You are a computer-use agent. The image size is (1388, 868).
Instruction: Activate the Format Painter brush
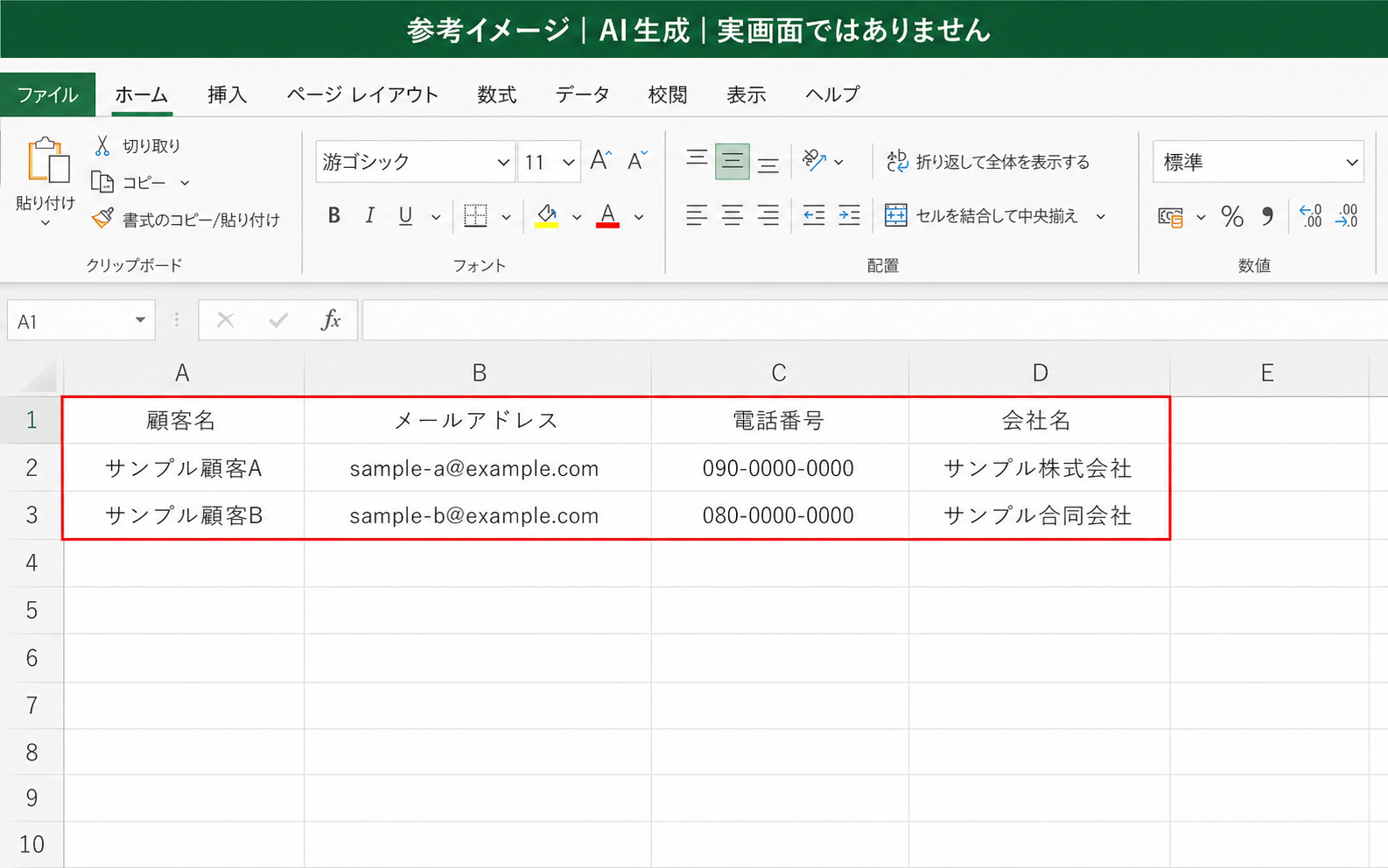(x=102, y=218)
